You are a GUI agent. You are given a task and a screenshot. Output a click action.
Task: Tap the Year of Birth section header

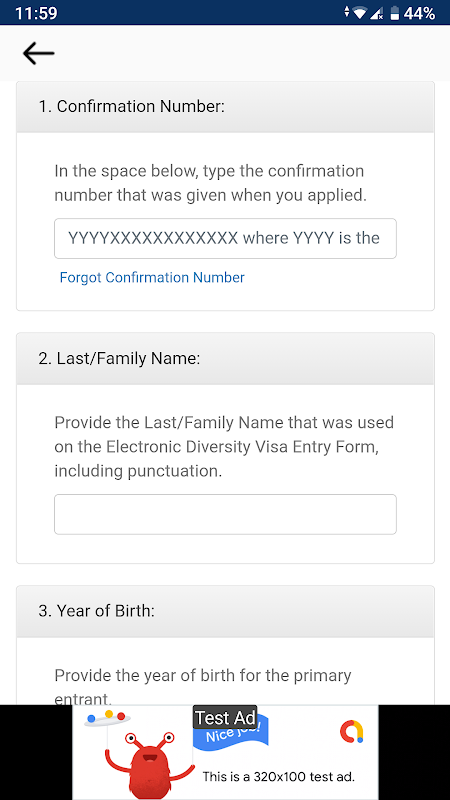pyautogui.click(x=225, y=611)
